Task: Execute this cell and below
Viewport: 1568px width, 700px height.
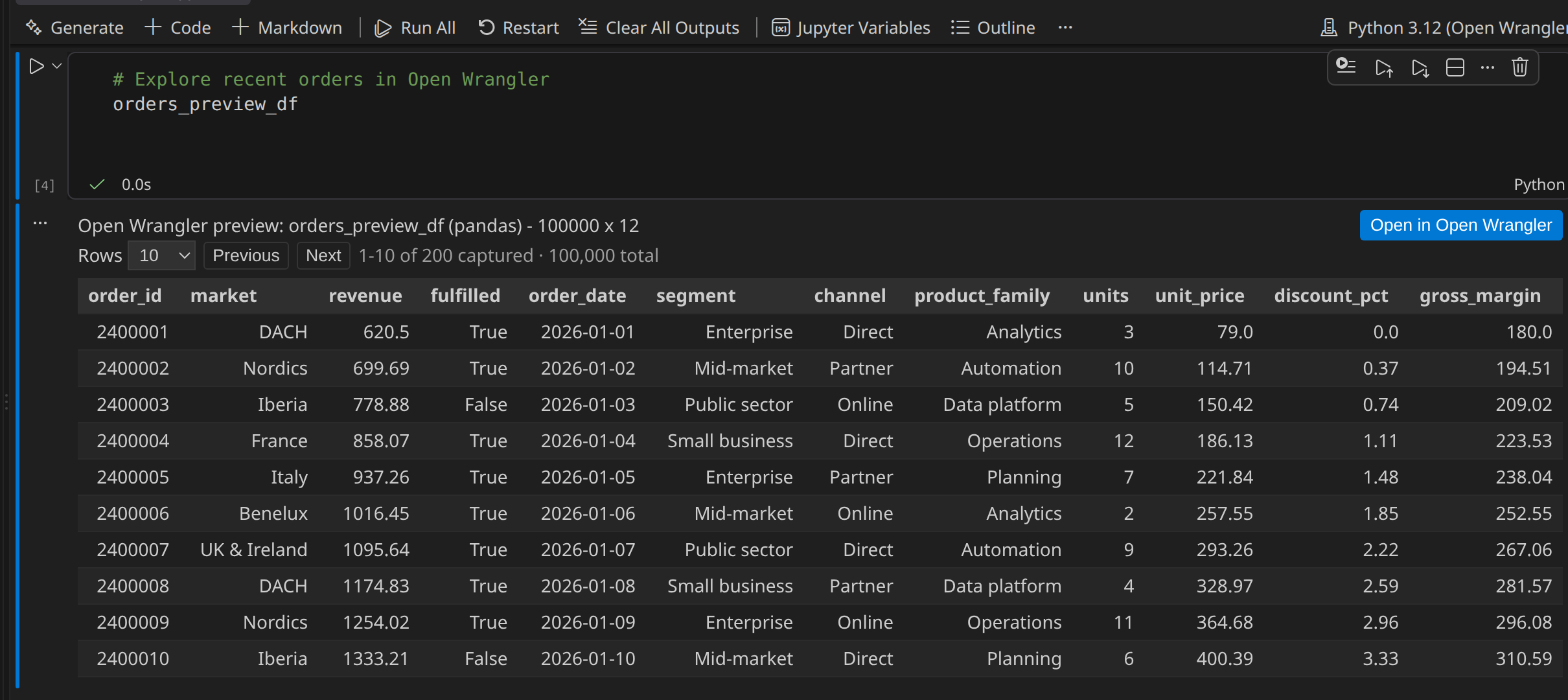Action: tap(1420, 67)
